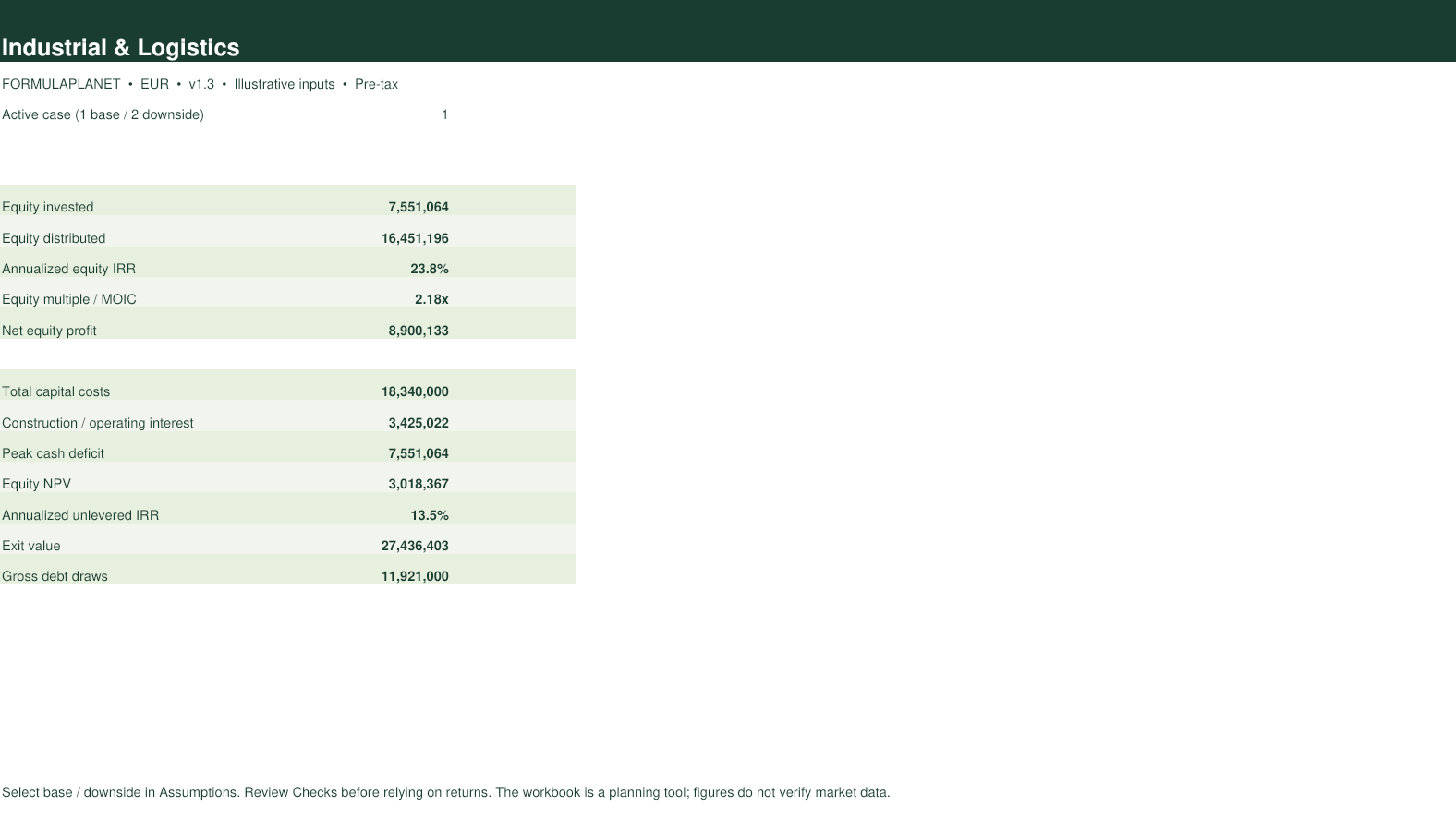Click the FORMULAPLANET EUR v1.3 subtitle line
Screen dimensions: 1456x831
(200, 84)
